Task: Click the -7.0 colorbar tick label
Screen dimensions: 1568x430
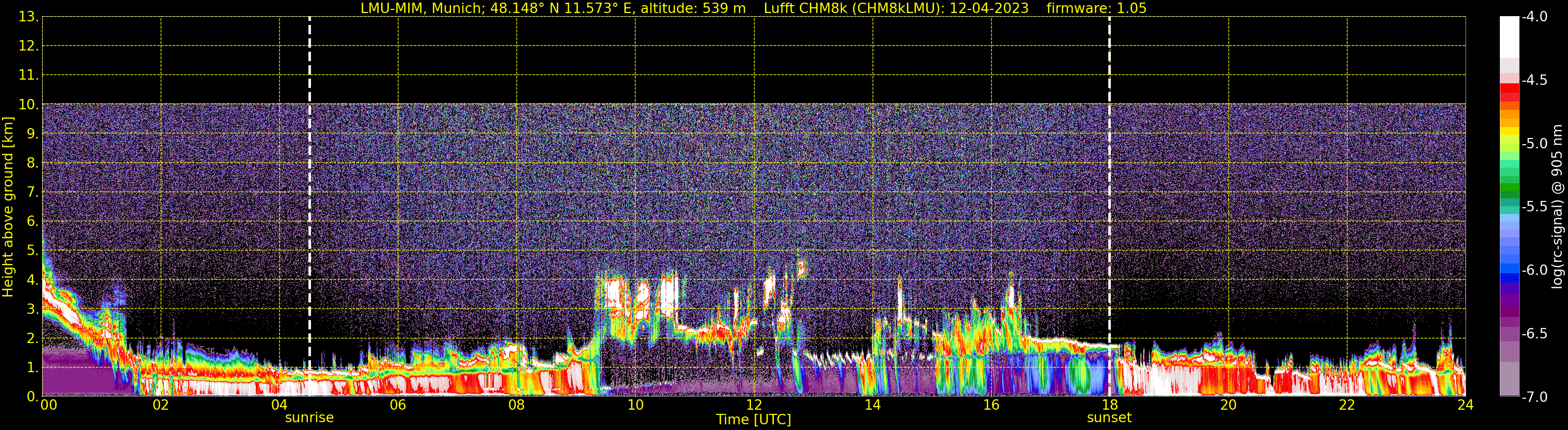Action: coord(1534,397)
